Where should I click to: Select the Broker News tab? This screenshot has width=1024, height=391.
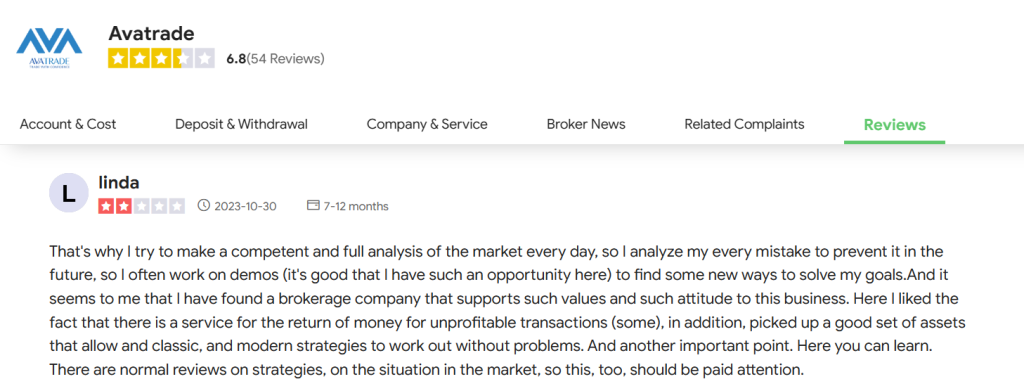pos(586,124)
